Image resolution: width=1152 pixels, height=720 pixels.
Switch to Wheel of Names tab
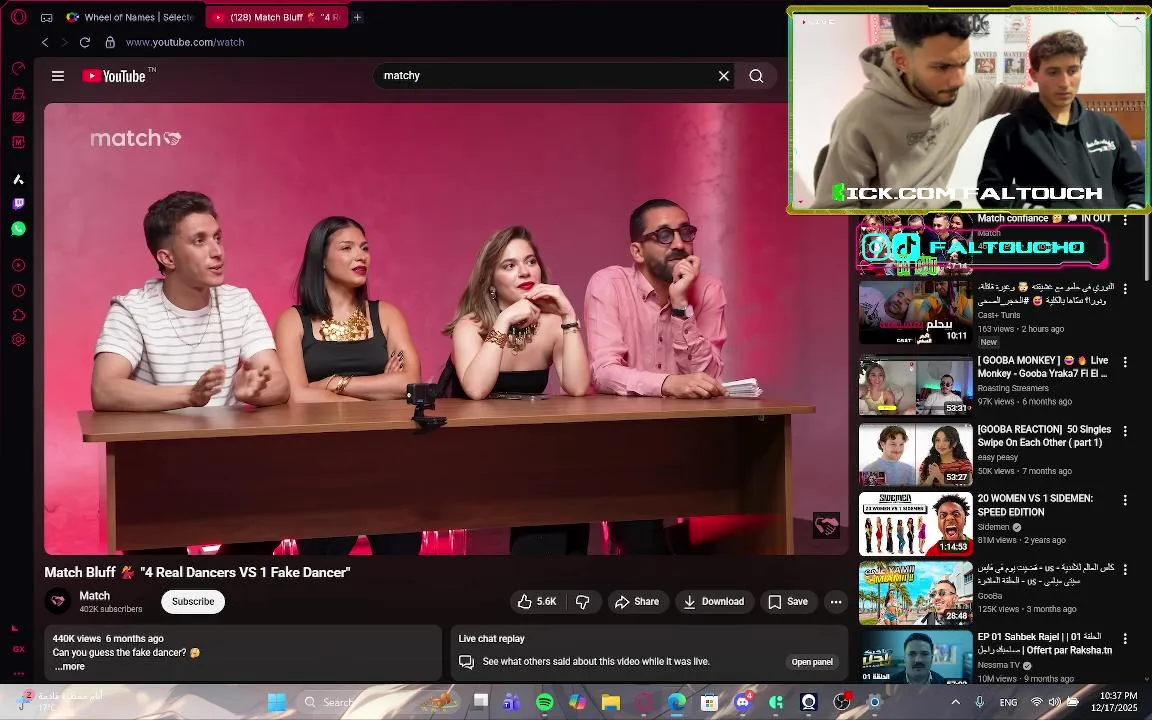coord(130,17)
